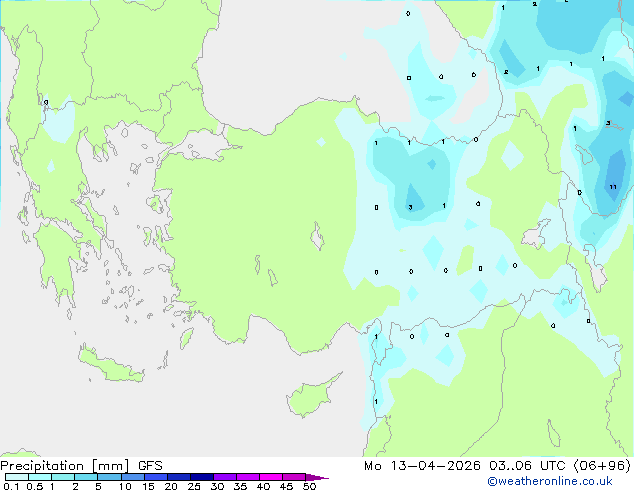Click the 5–10 mm legend color swatch

click(109, 477)
